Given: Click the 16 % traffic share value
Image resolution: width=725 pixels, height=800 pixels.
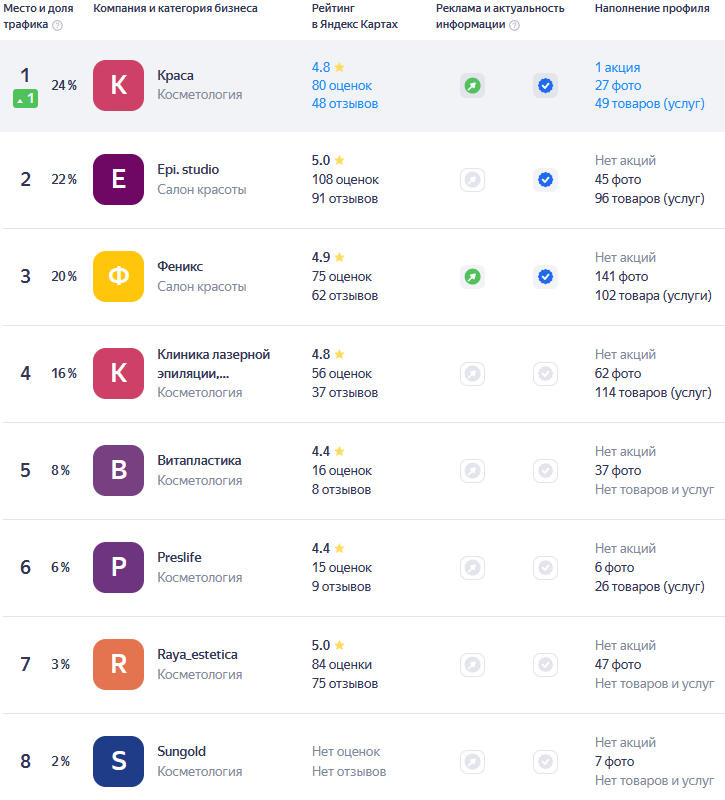Looking at the screenshot, I should pos(64,373).
